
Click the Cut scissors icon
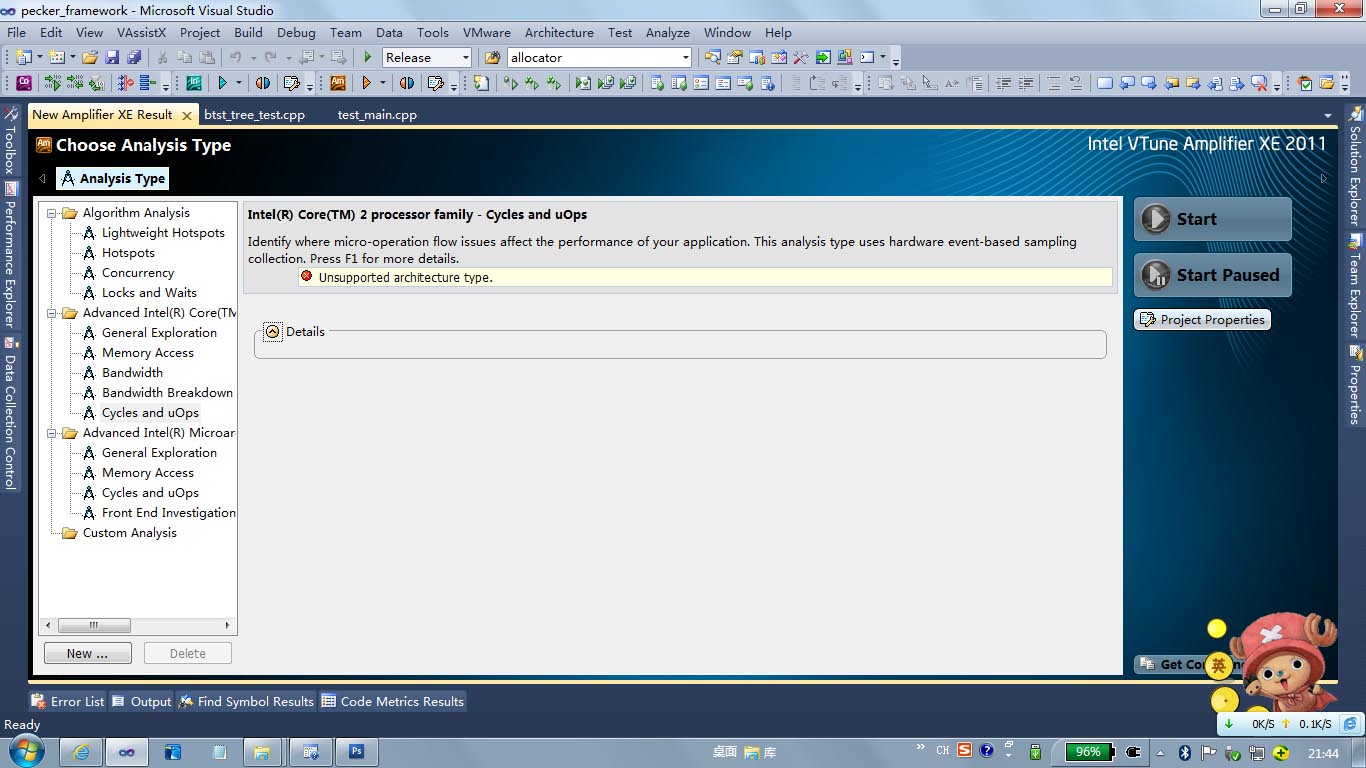tap(162, 57)
